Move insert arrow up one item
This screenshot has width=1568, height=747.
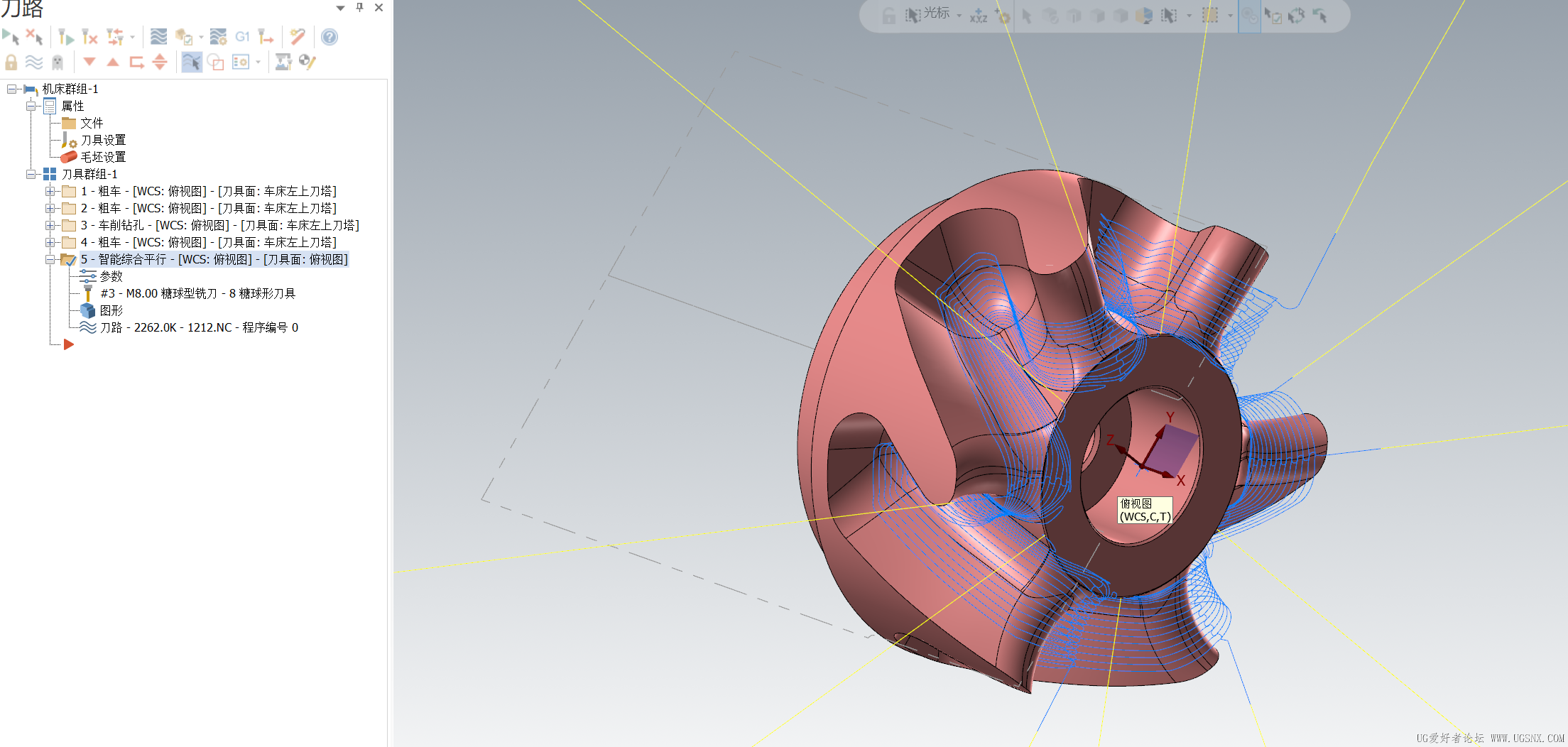pyautogui.click(x=113, y=62)
